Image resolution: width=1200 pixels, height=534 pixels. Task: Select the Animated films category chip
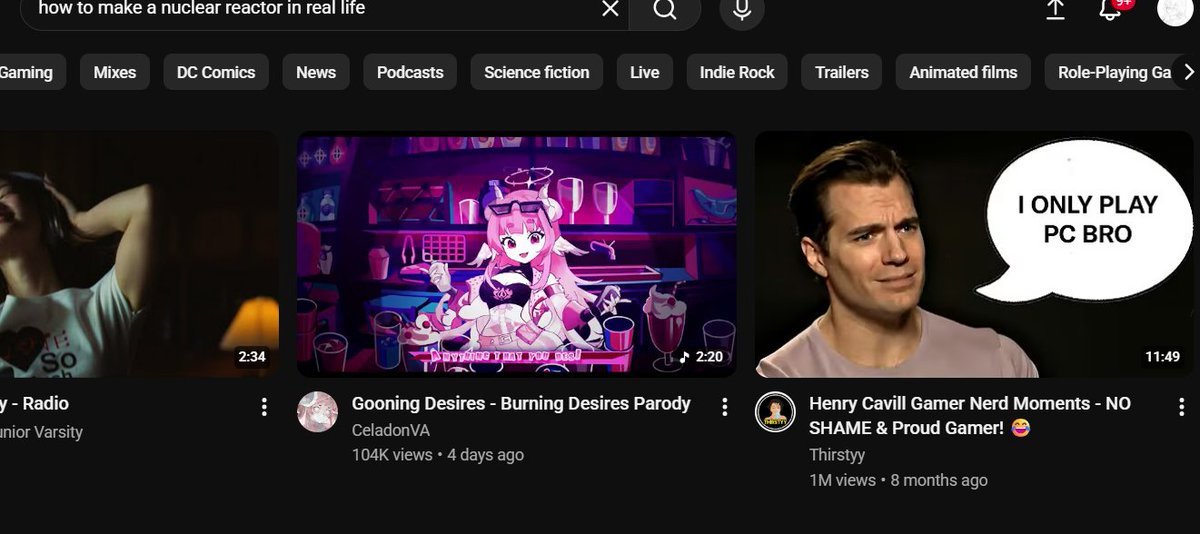coord(963,72)
